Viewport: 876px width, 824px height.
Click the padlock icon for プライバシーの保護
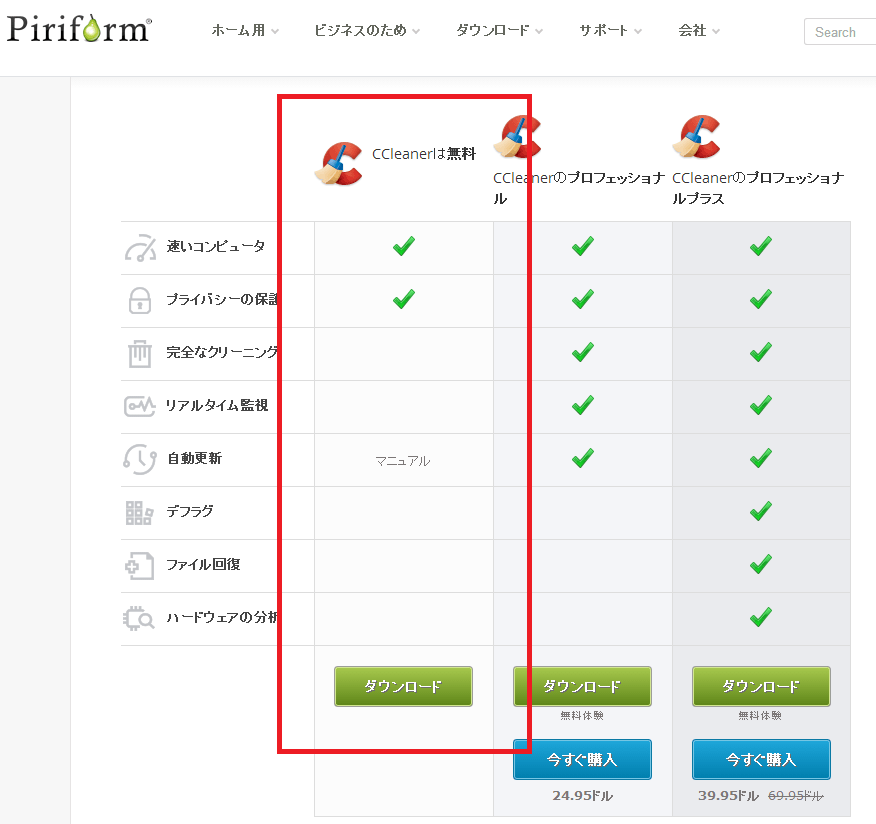(140, 301)
